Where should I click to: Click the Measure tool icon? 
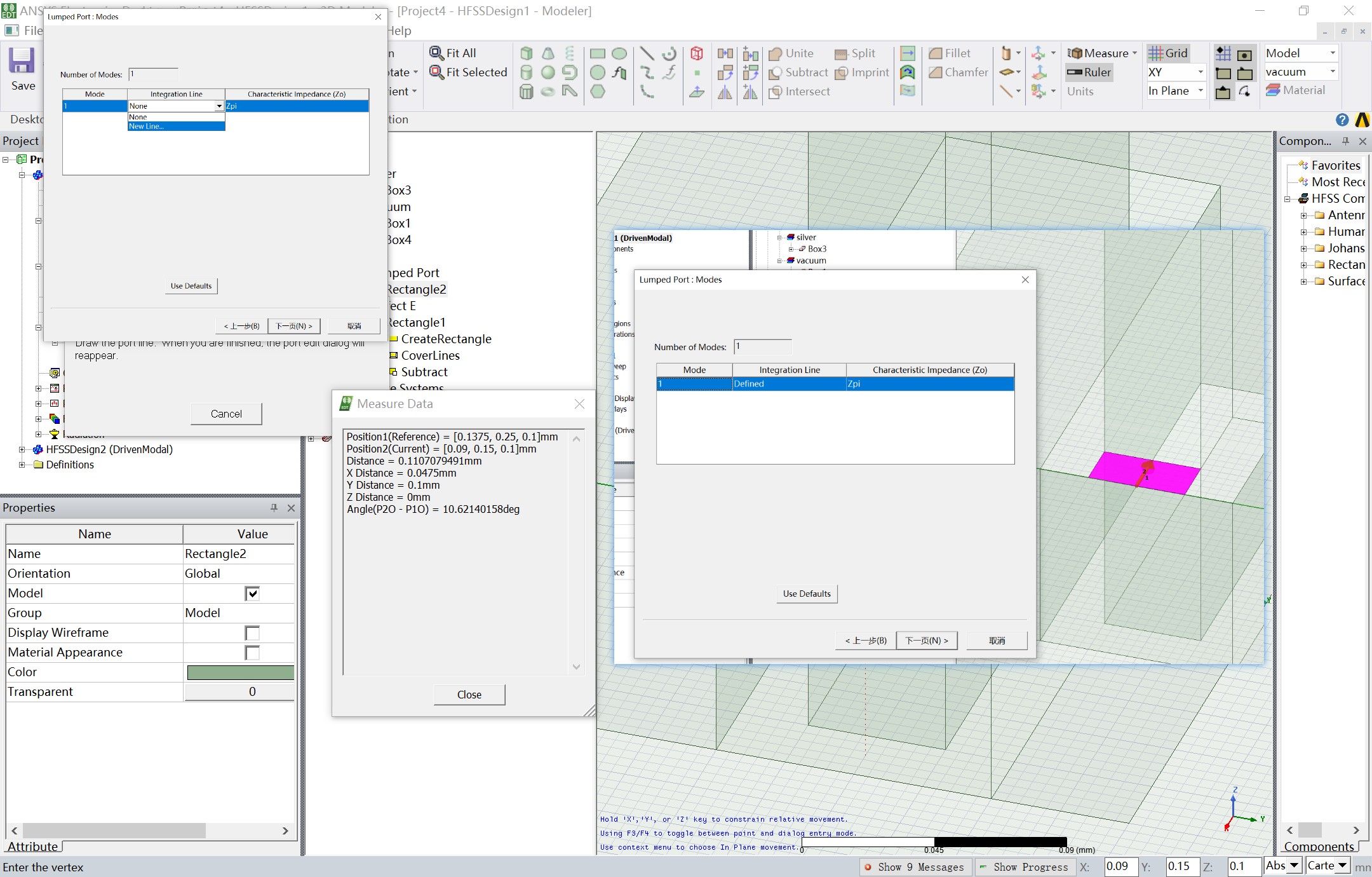point(1075,54)
